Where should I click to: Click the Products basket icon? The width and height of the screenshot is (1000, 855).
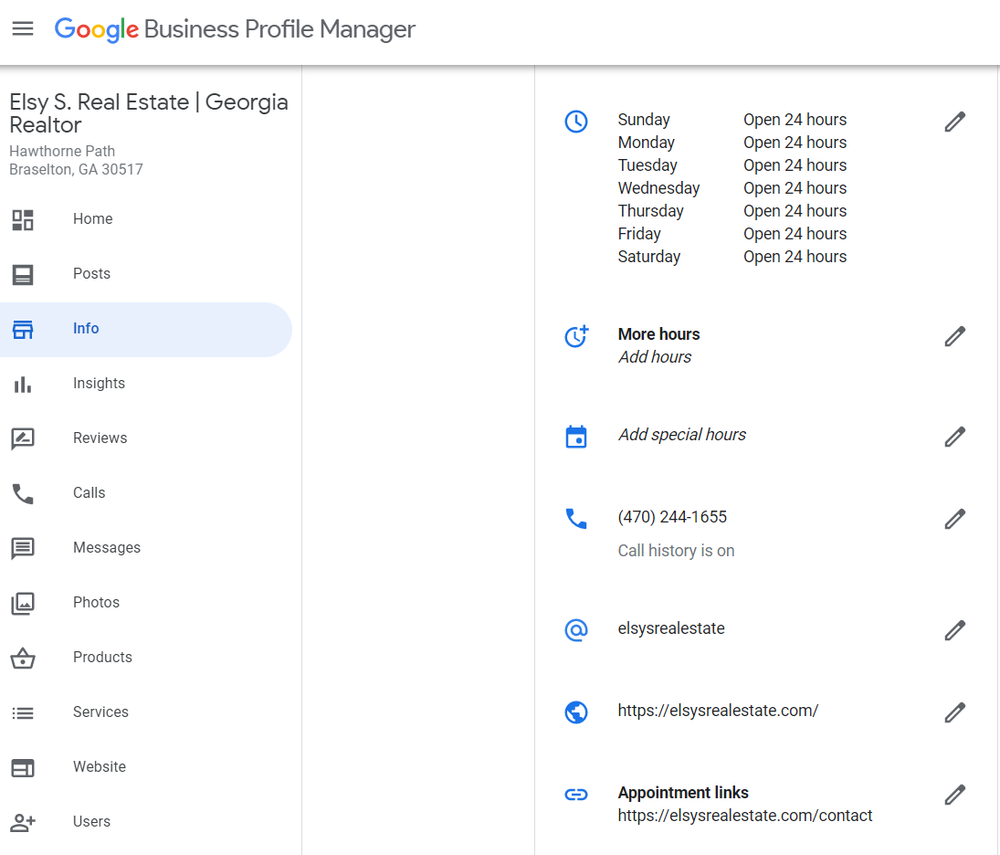tap(23, 658)
